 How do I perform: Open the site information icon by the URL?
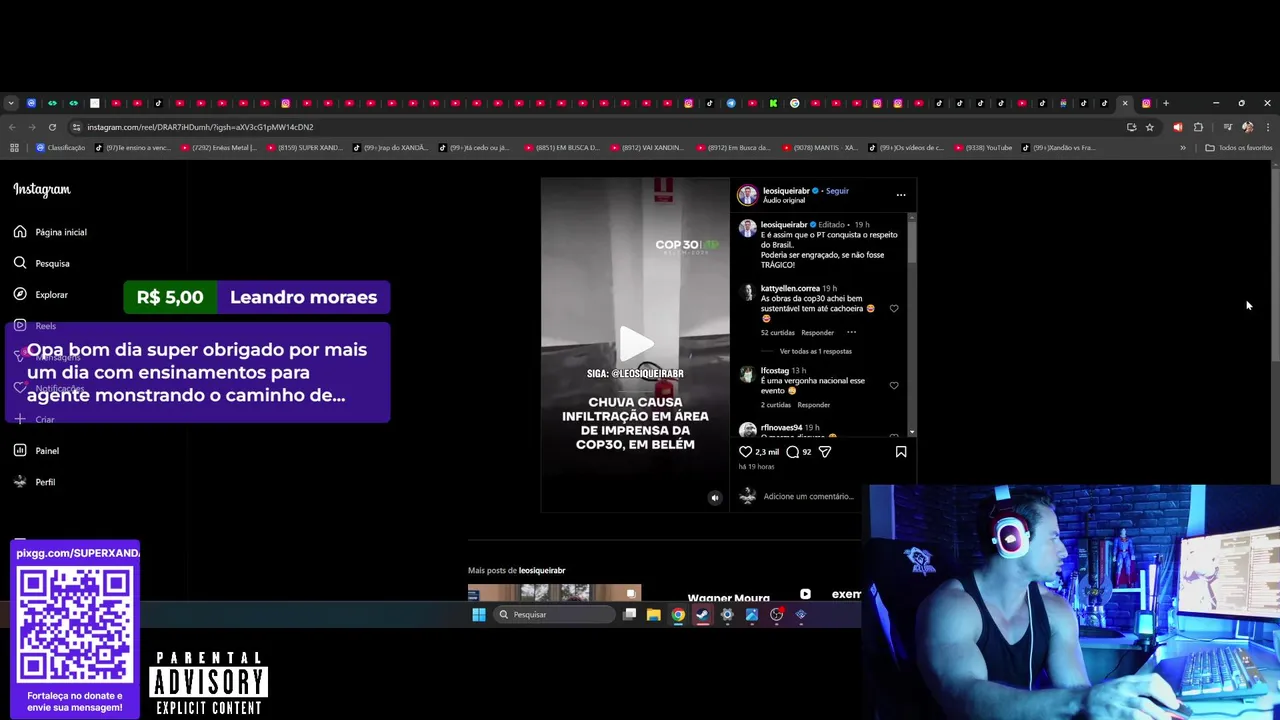point(76,127)
